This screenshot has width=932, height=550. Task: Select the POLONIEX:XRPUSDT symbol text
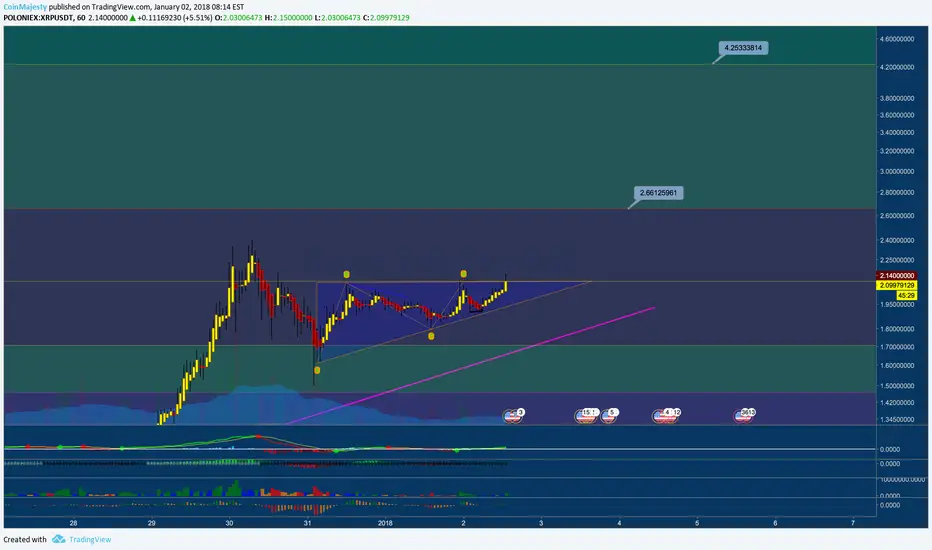[38, 18]
